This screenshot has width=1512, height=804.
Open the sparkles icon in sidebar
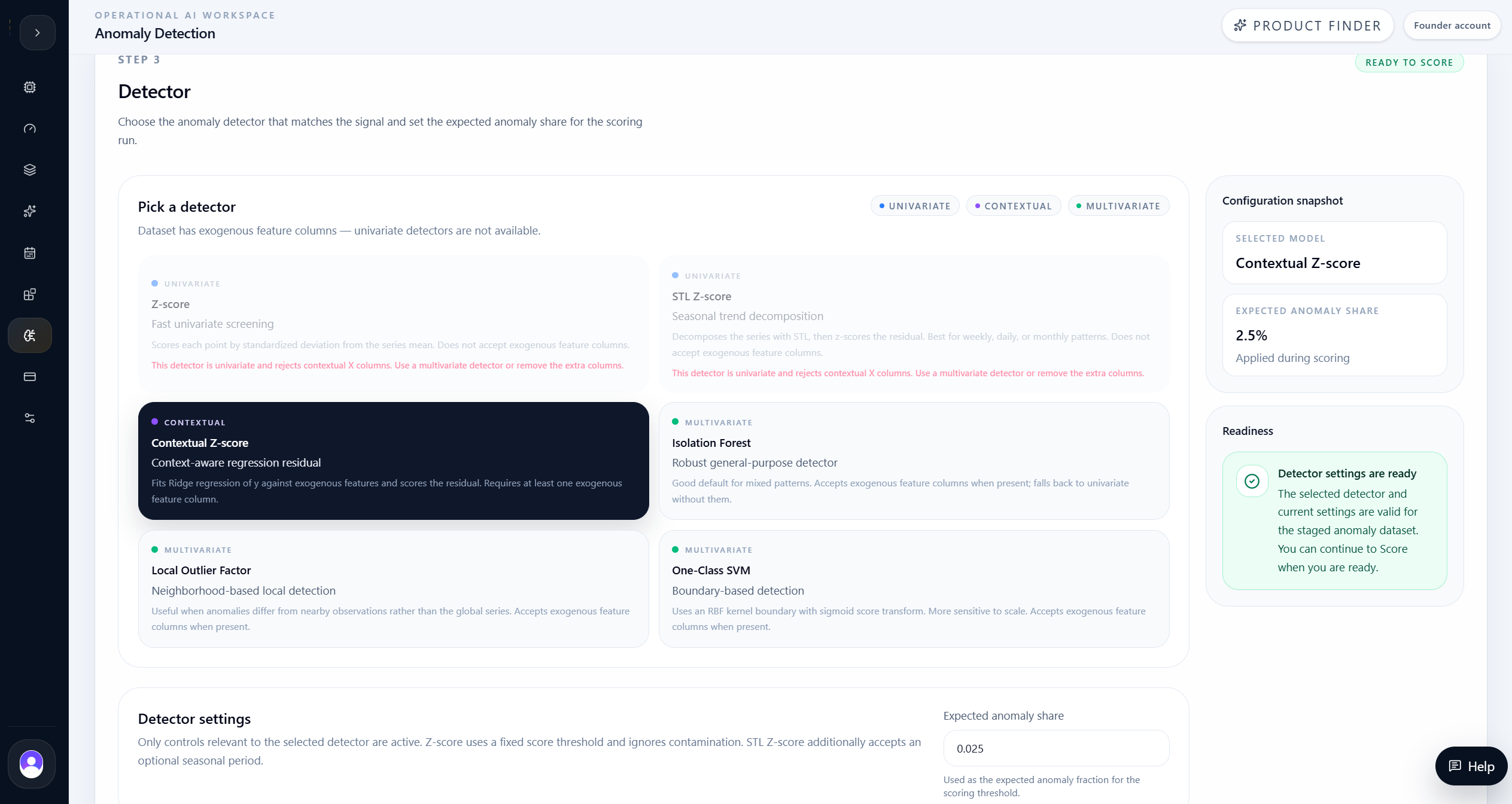click(30, 211)
